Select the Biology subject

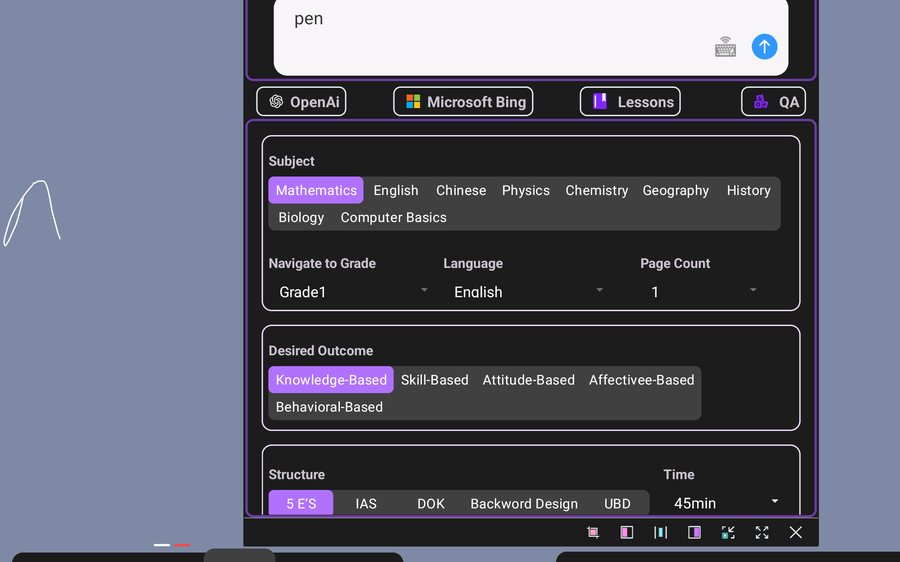(x=301, y=217)
